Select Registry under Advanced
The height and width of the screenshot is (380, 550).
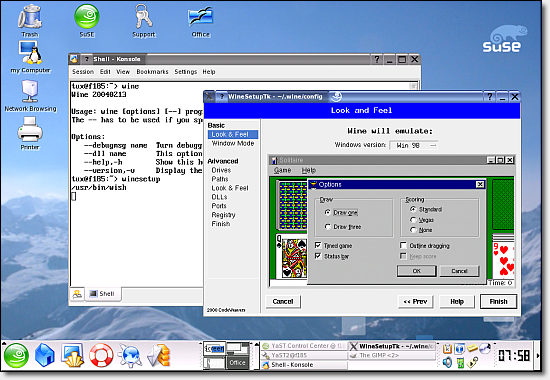223,215
